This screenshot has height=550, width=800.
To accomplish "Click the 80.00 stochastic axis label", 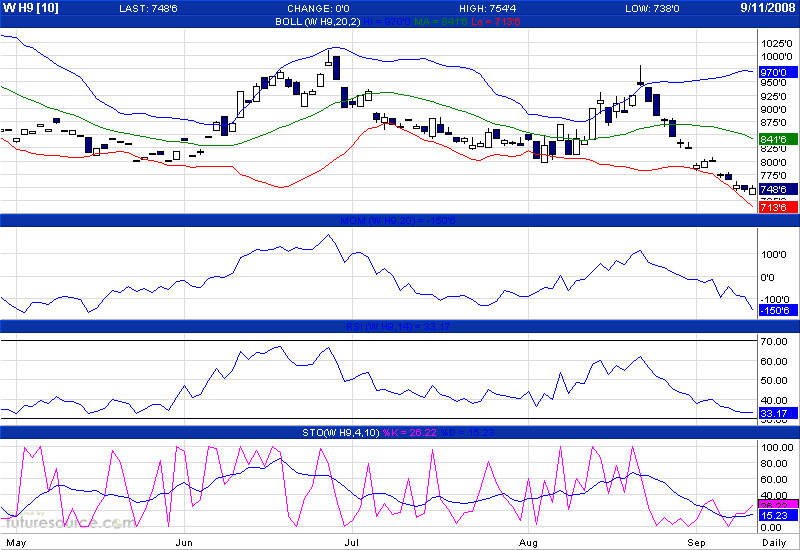I will [774, 464].
